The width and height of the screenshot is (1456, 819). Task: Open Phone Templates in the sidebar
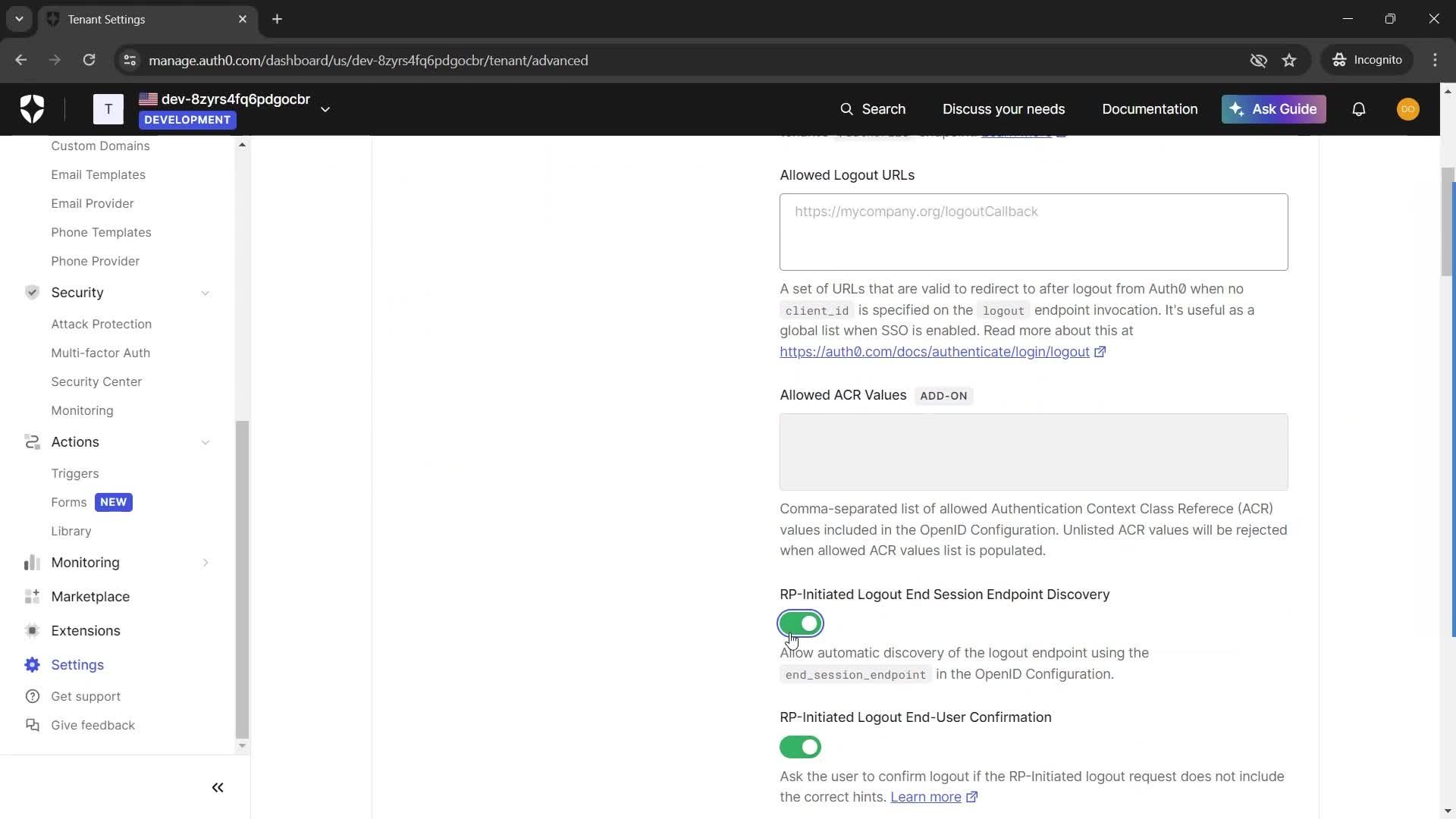coord(101,232)
